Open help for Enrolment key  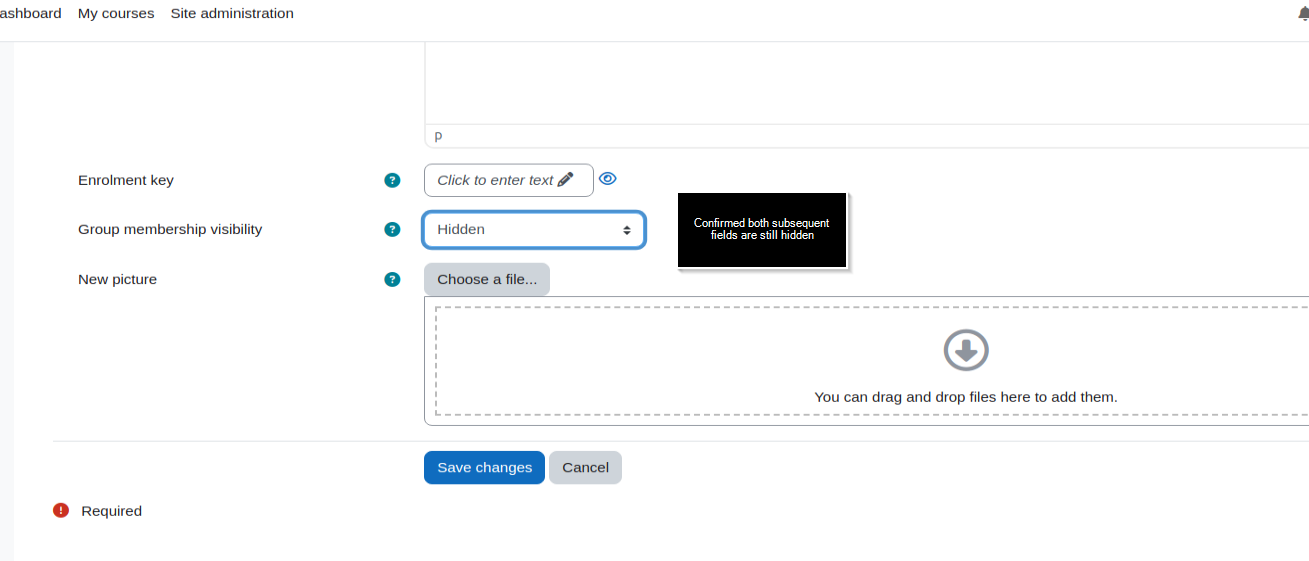click(392, 180)
